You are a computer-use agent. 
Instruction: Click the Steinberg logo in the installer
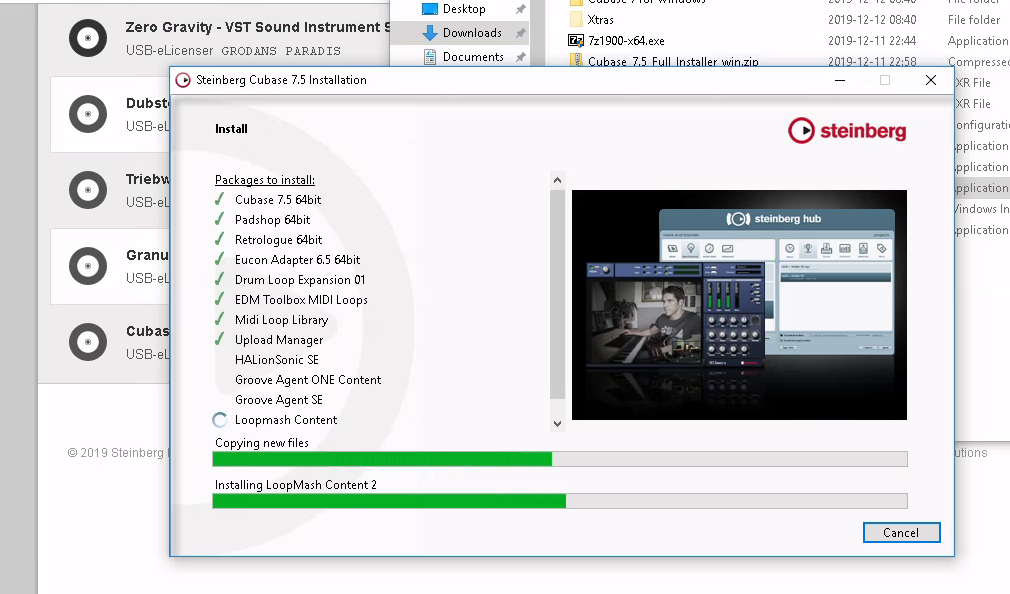pyautogui.click(x=847, y=131)
